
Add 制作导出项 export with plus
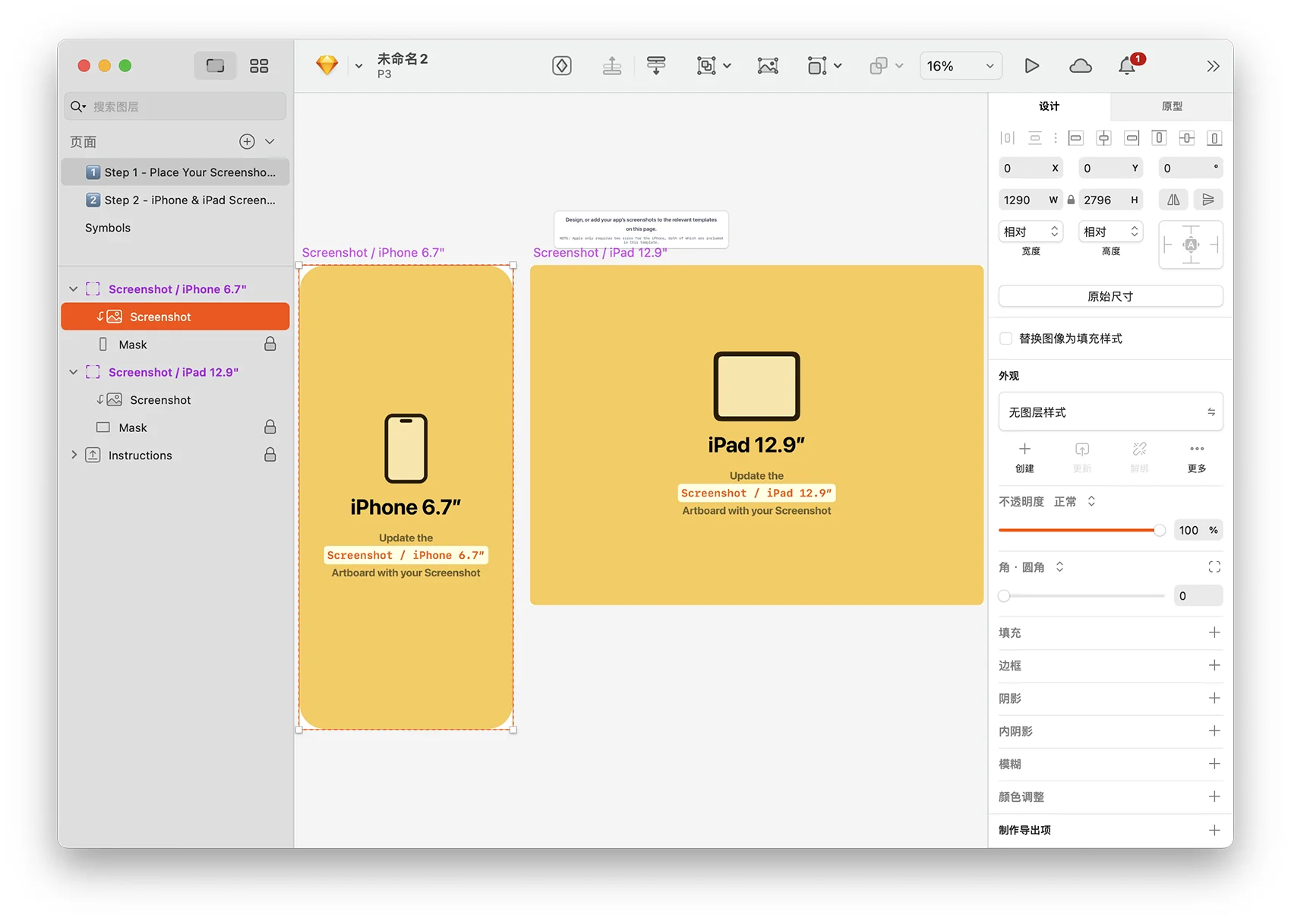point(1214,830)
